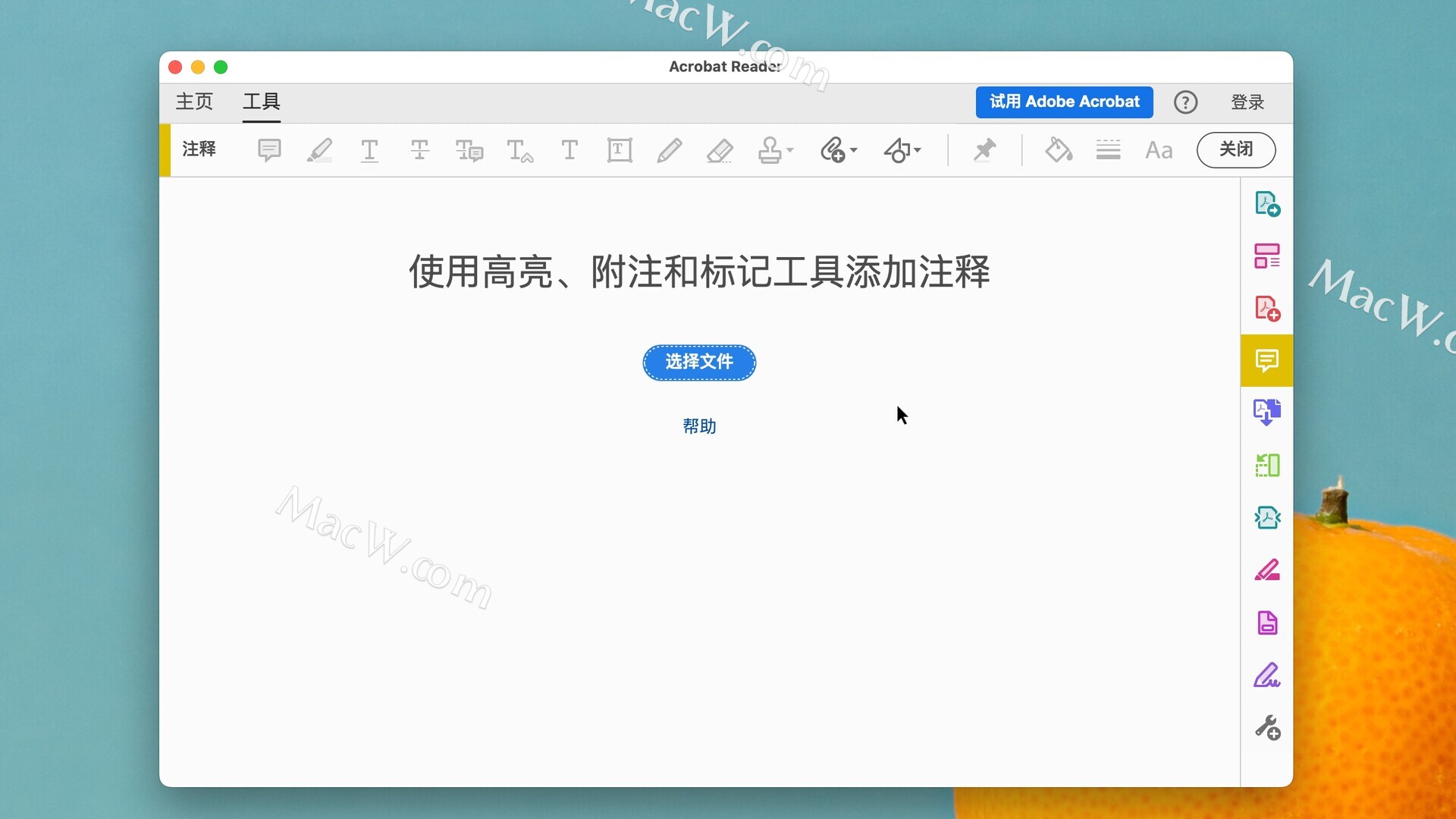Image resolution: width=1456 pixels, height=819 pixels.
Task: Open Create PDF tool in sidebar
Action: coord(1267,204)
